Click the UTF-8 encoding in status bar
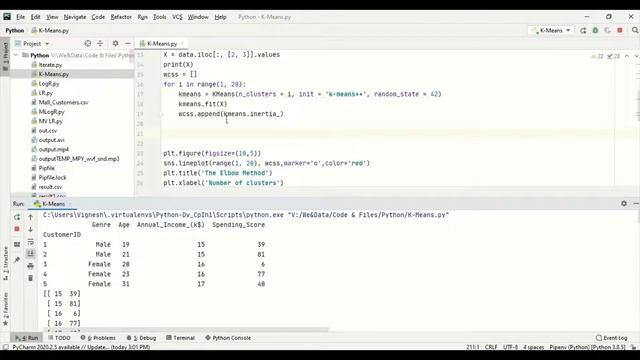Image resolution: width=640 pixels, height=360 pixels. click(x=510, y=347)
